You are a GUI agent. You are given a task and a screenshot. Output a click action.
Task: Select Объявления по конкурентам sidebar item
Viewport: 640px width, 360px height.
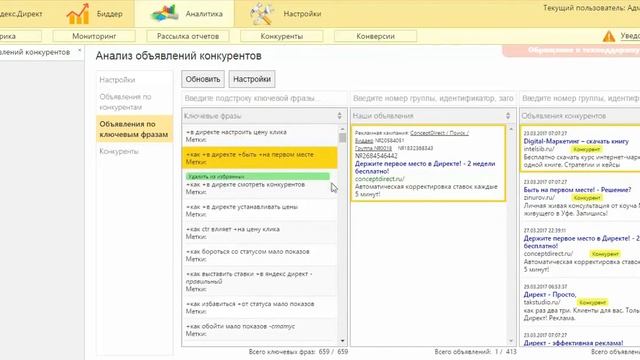pyautogui.click(x=125, y=102)
